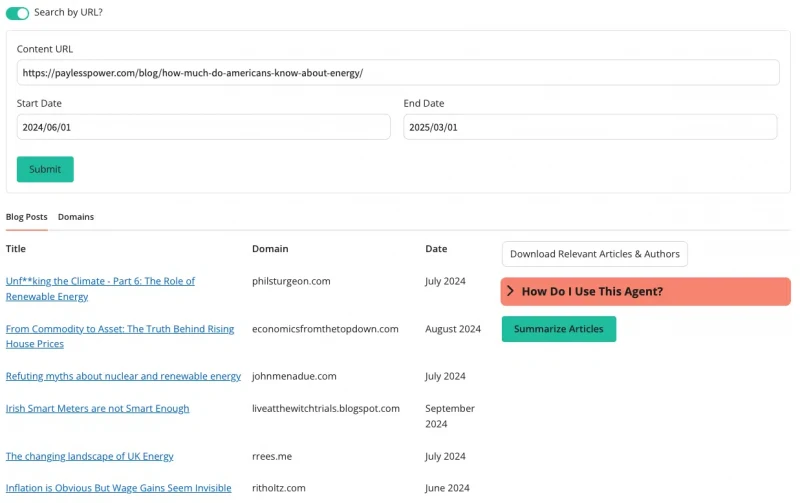The height and width of the screenshot is (503, 800).
Task: Click the Summarize Articles button
Action: click(x=559, y=329)
